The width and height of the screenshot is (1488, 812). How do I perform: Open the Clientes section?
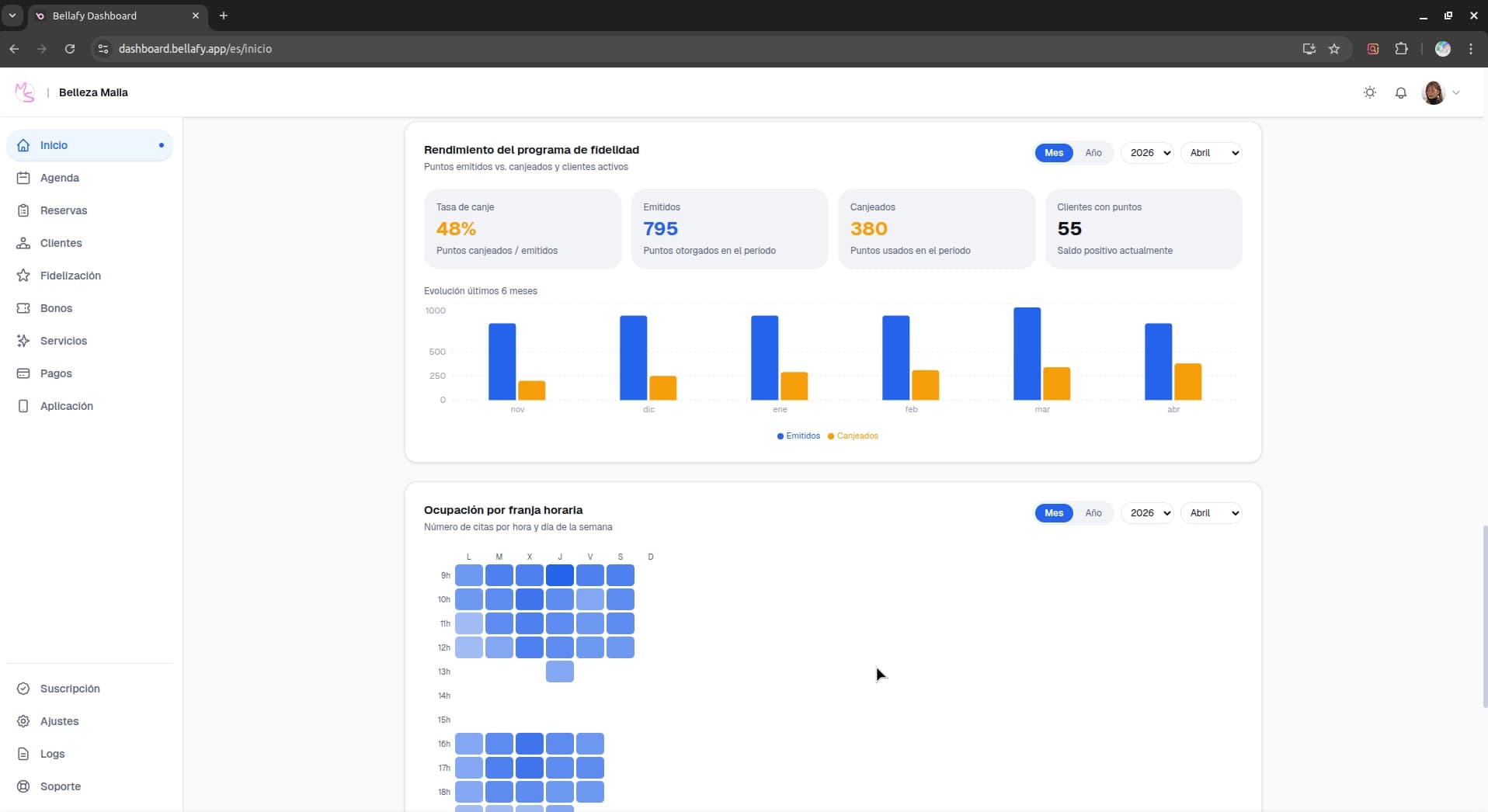click(61, 243)
